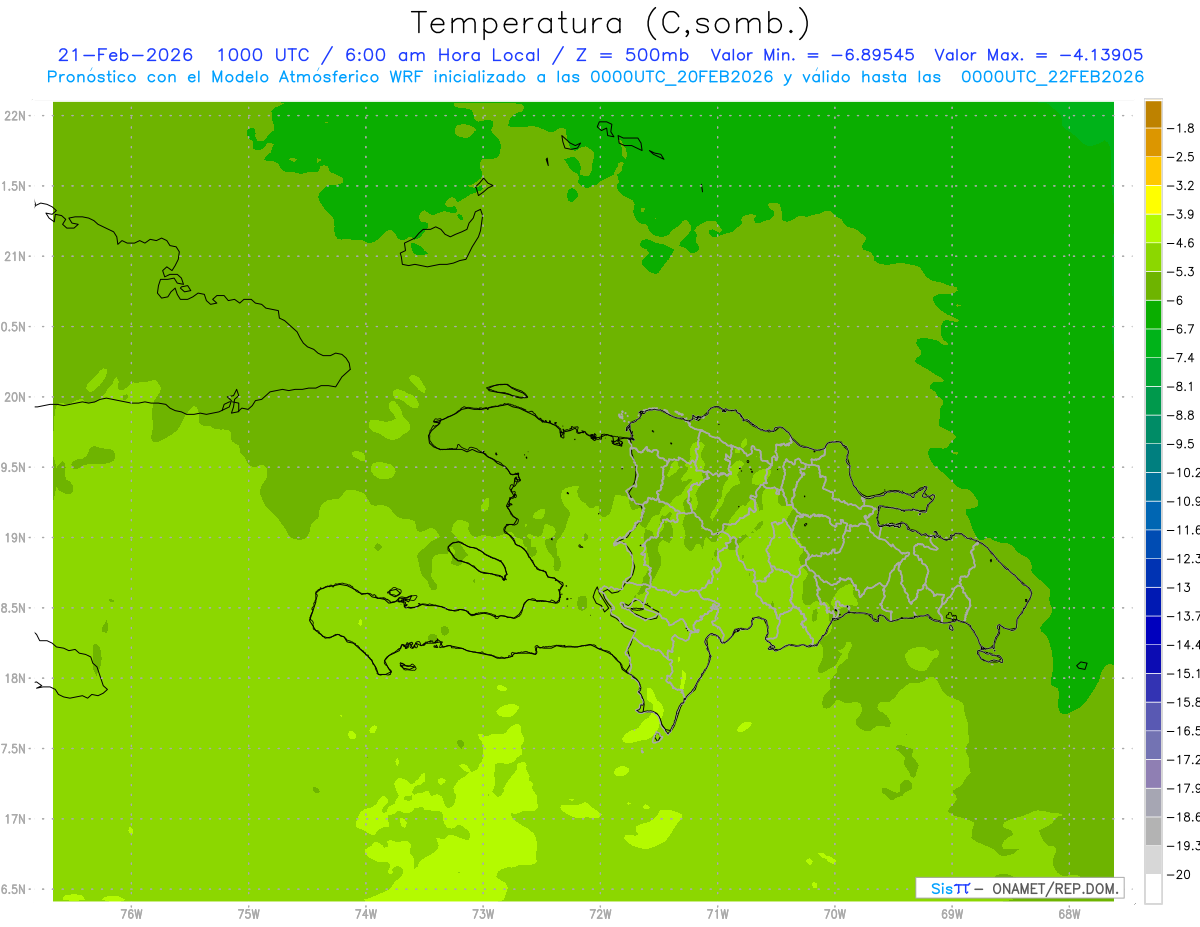Click the '-14.4' colorbar value

coord(1184,644)
